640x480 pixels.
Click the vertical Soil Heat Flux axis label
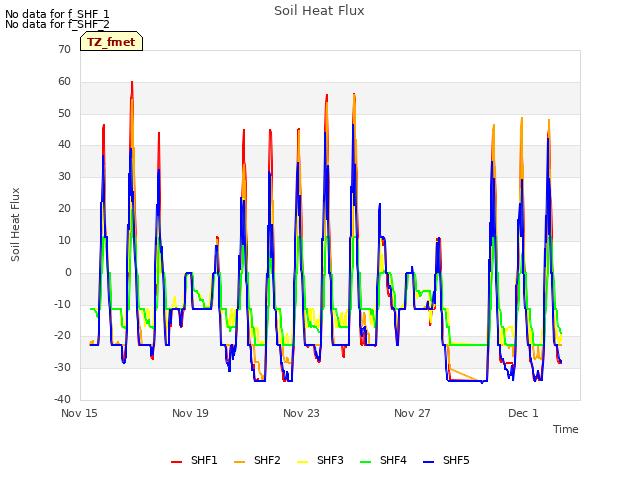click(15, 224)
